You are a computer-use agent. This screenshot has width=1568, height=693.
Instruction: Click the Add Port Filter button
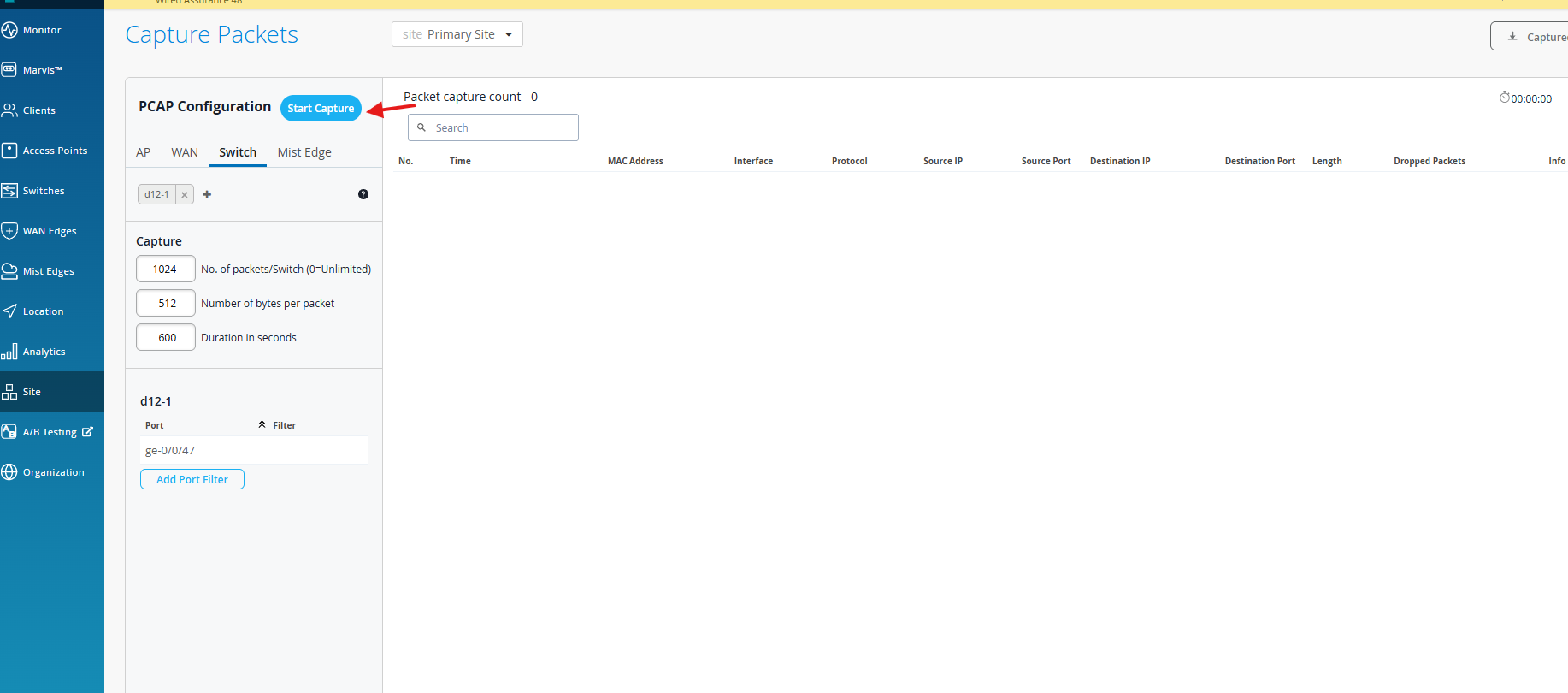192,479
